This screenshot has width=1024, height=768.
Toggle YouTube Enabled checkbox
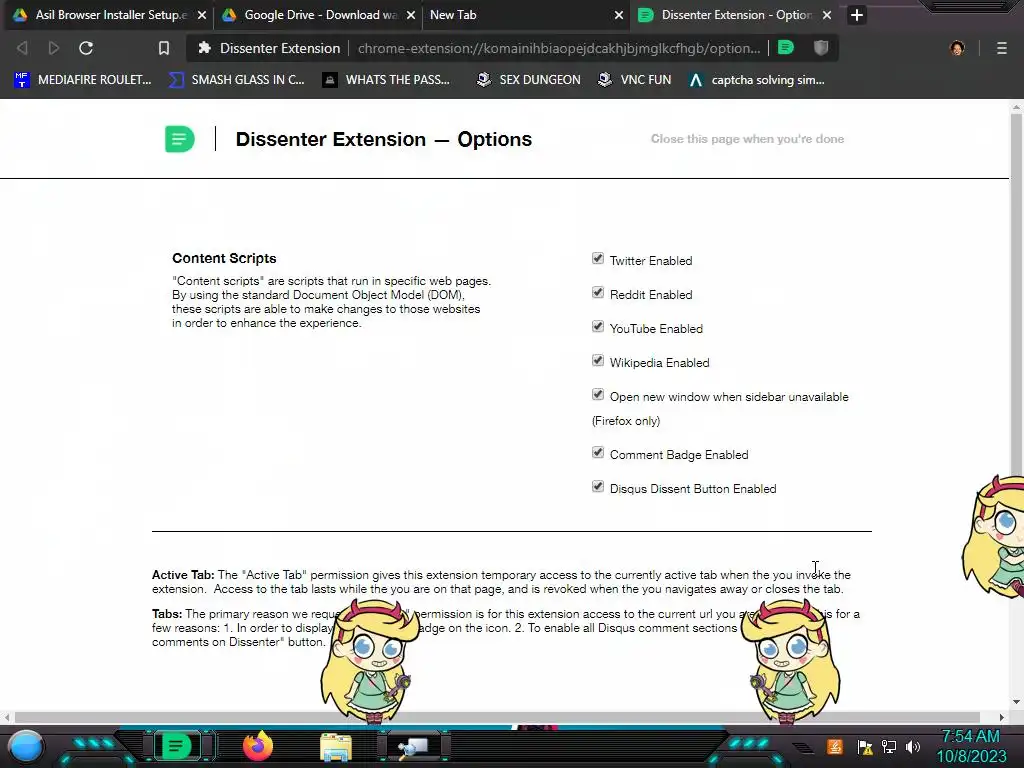click(598, 327)
